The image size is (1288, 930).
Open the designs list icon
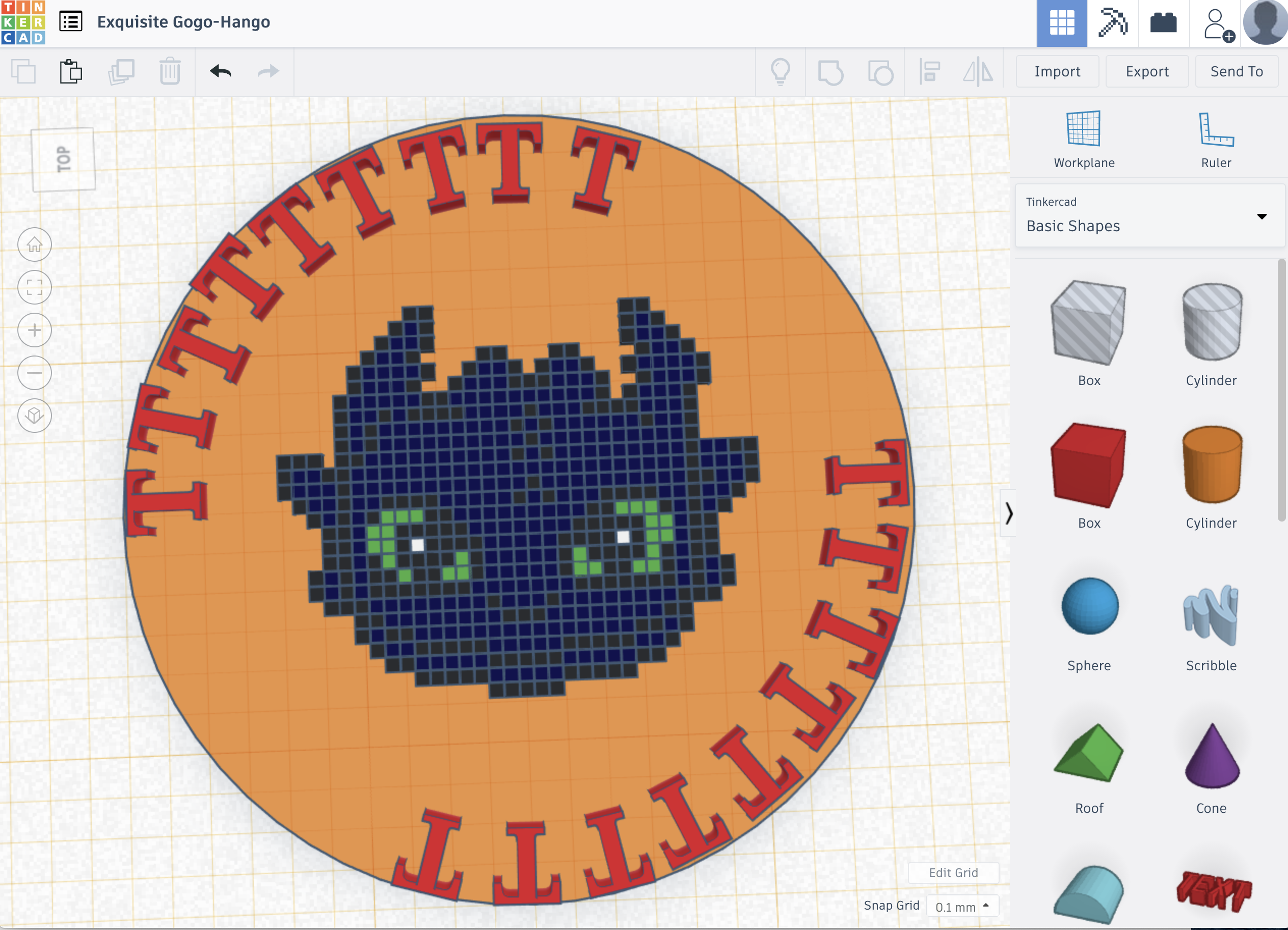[x=71, y=22]
